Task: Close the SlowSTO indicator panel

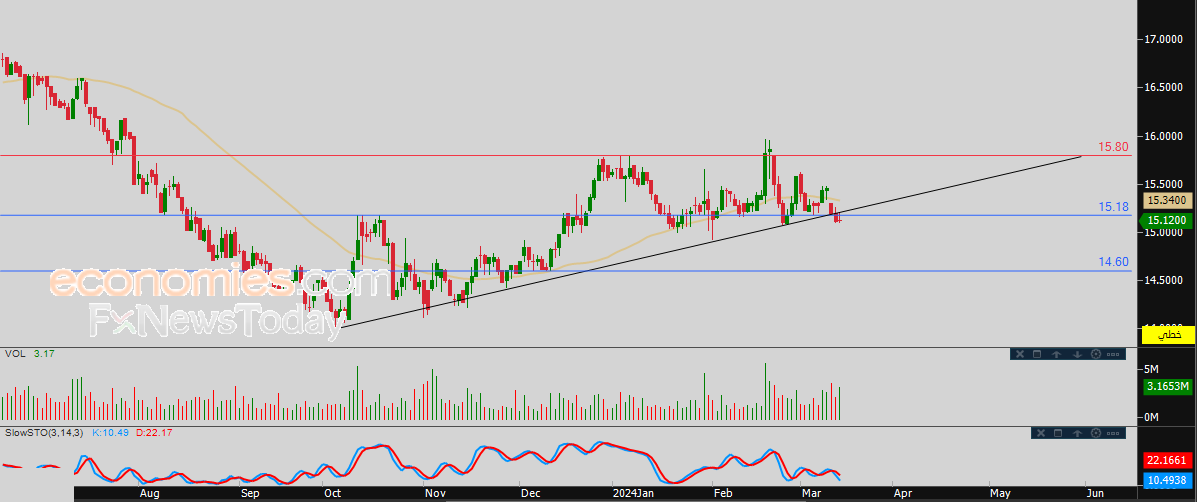Action: (x=1039, y=433)
